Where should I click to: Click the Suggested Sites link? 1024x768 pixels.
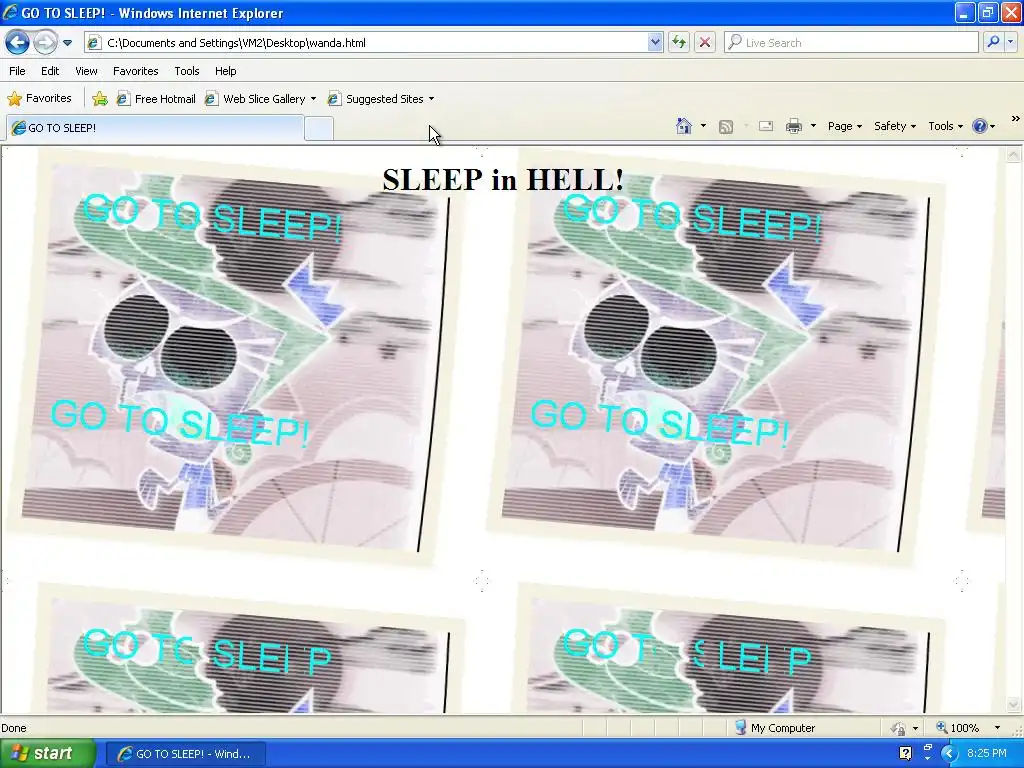(375, 99)
